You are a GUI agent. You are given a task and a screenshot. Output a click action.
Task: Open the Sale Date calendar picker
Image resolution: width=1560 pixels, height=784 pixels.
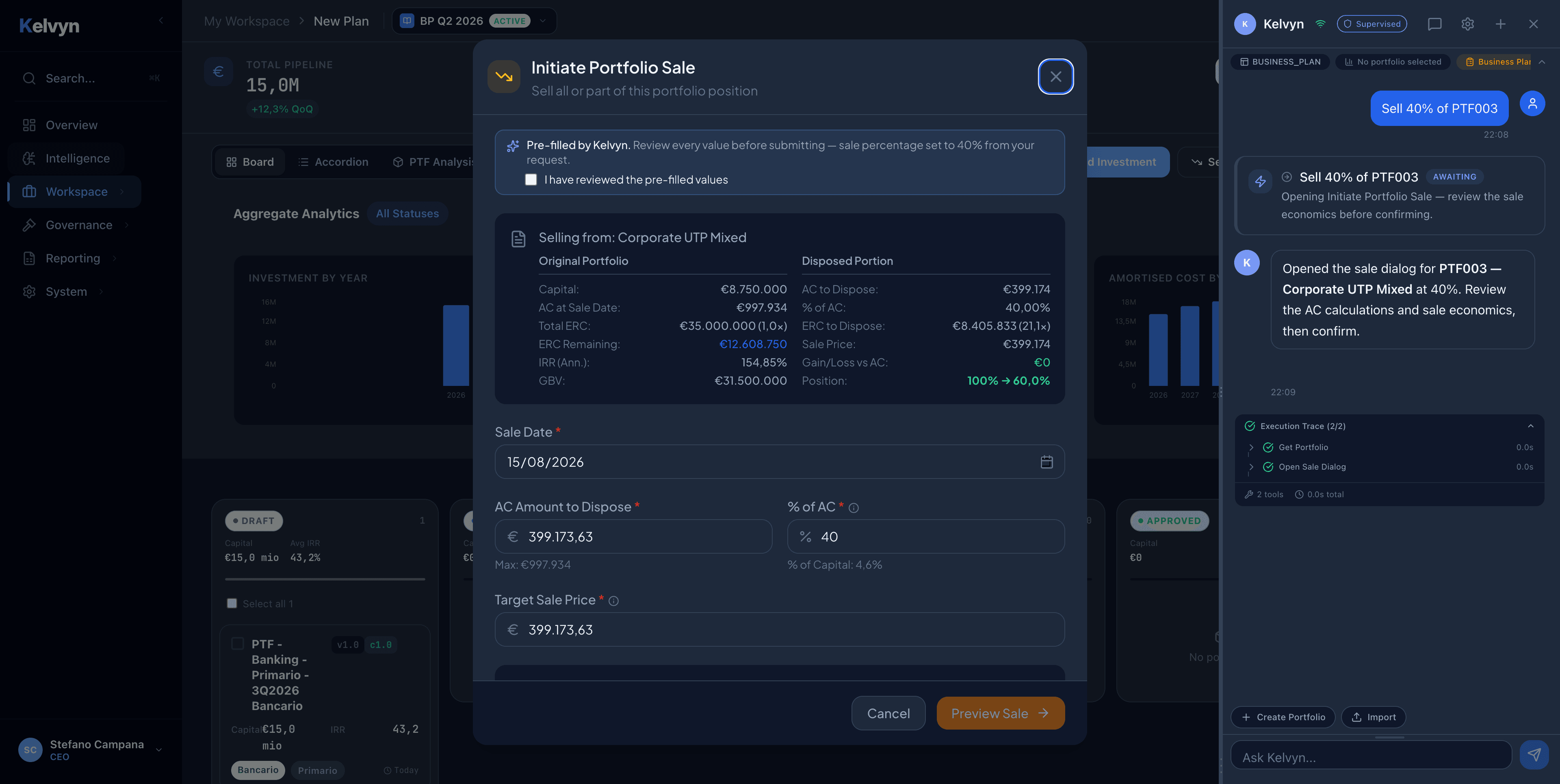coord(1046,462)
